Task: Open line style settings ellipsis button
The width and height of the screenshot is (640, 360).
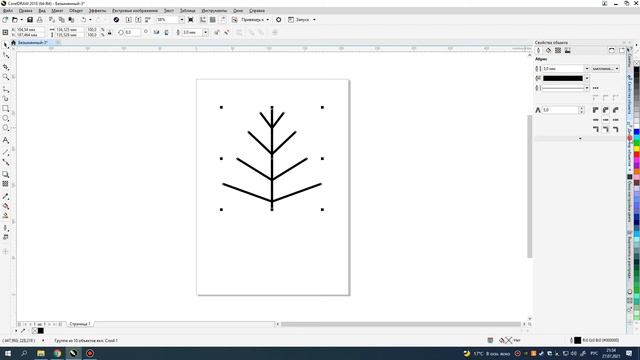Action: (596, 88)
